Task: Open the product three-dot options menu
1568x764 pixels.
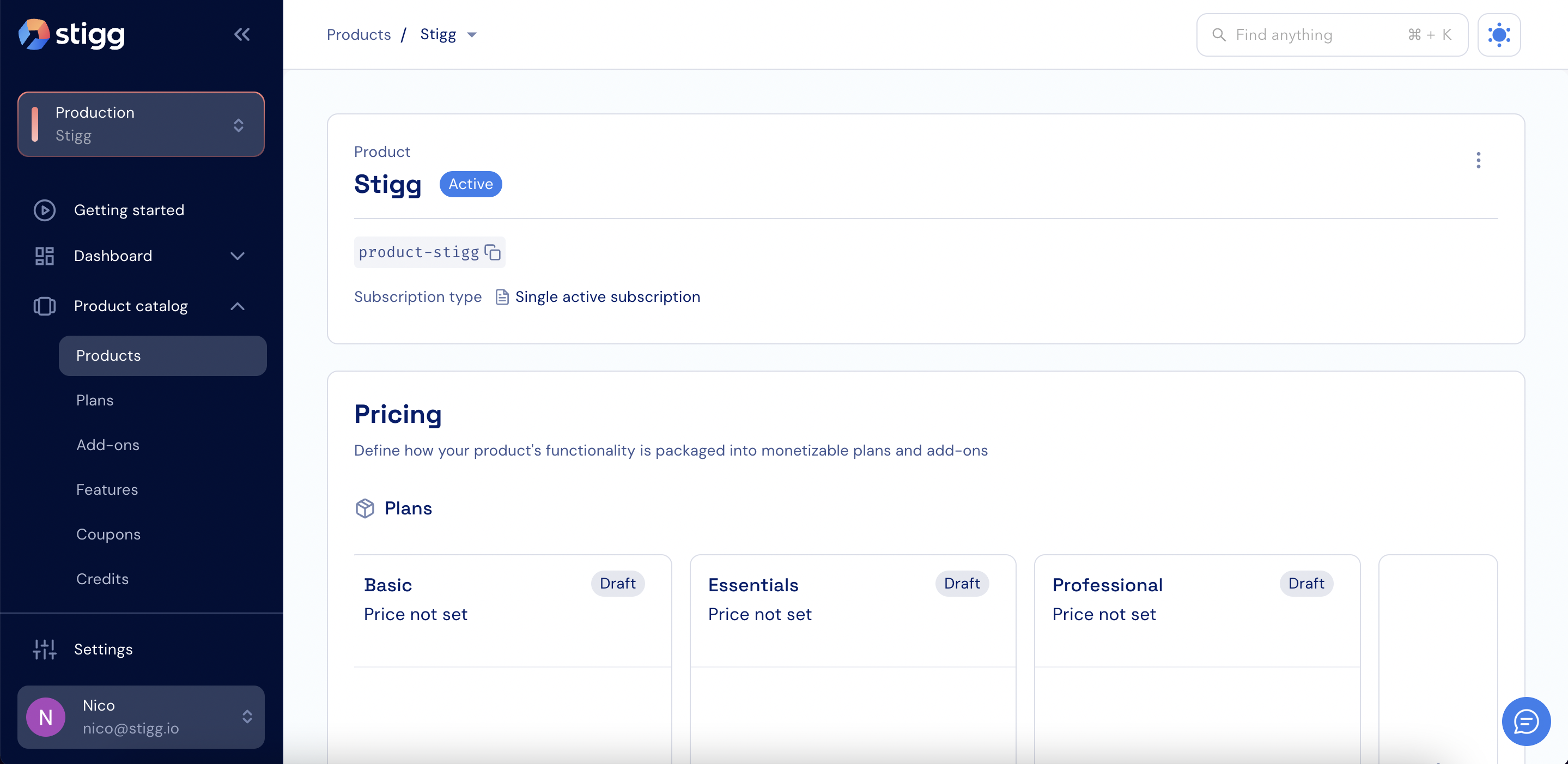Action: (1478, 160)
